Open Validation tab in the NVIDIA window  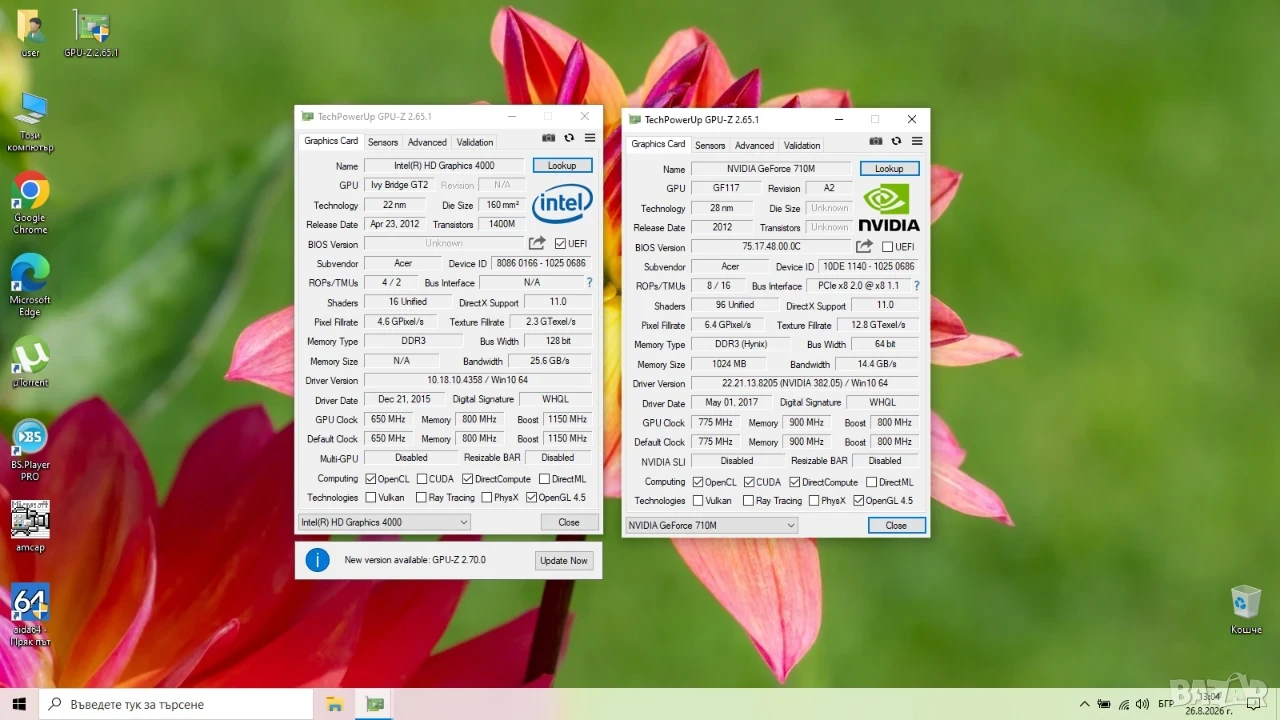pos(802,145)
